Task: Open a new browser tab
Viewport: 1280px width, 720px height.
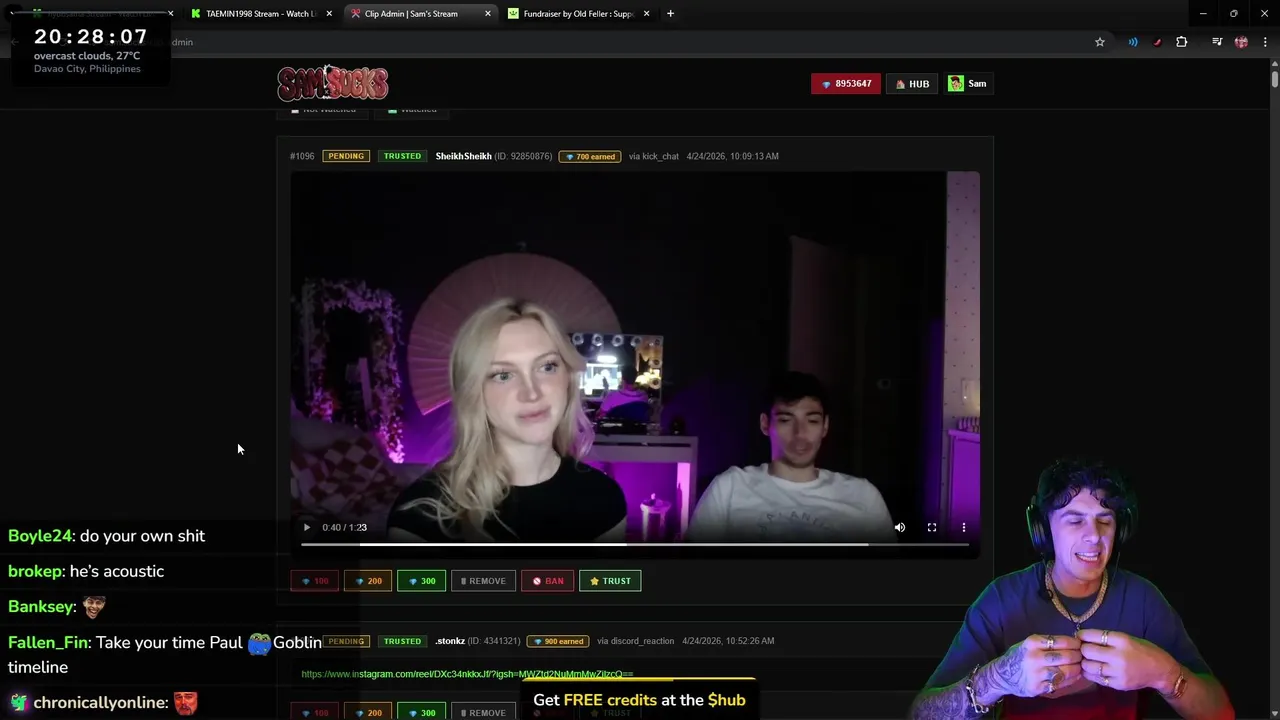Action: 670,14
